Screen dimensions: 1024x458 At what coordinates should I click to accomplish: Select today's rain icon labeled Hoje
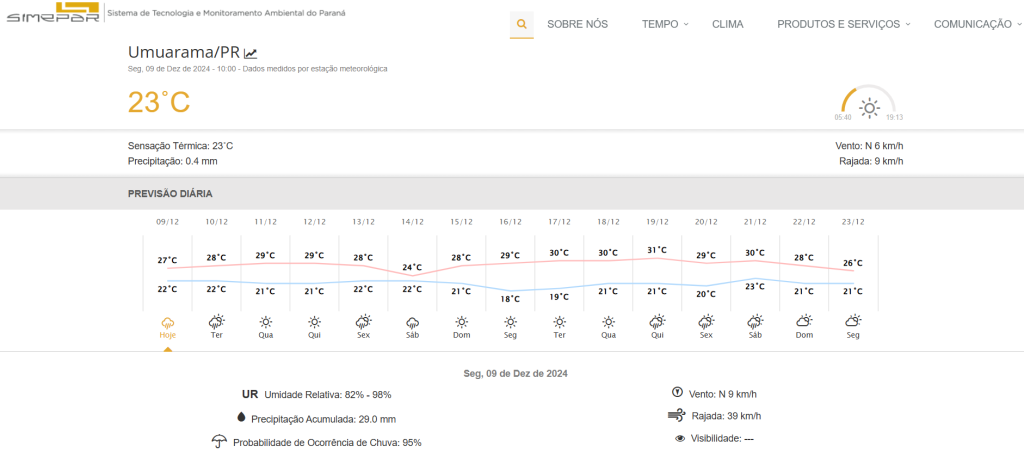167,323
